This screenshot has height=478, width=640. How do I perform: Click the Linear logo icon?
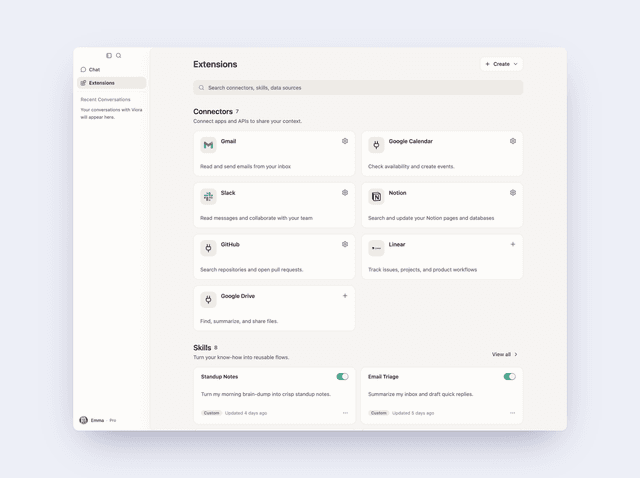tap(376, 248)
